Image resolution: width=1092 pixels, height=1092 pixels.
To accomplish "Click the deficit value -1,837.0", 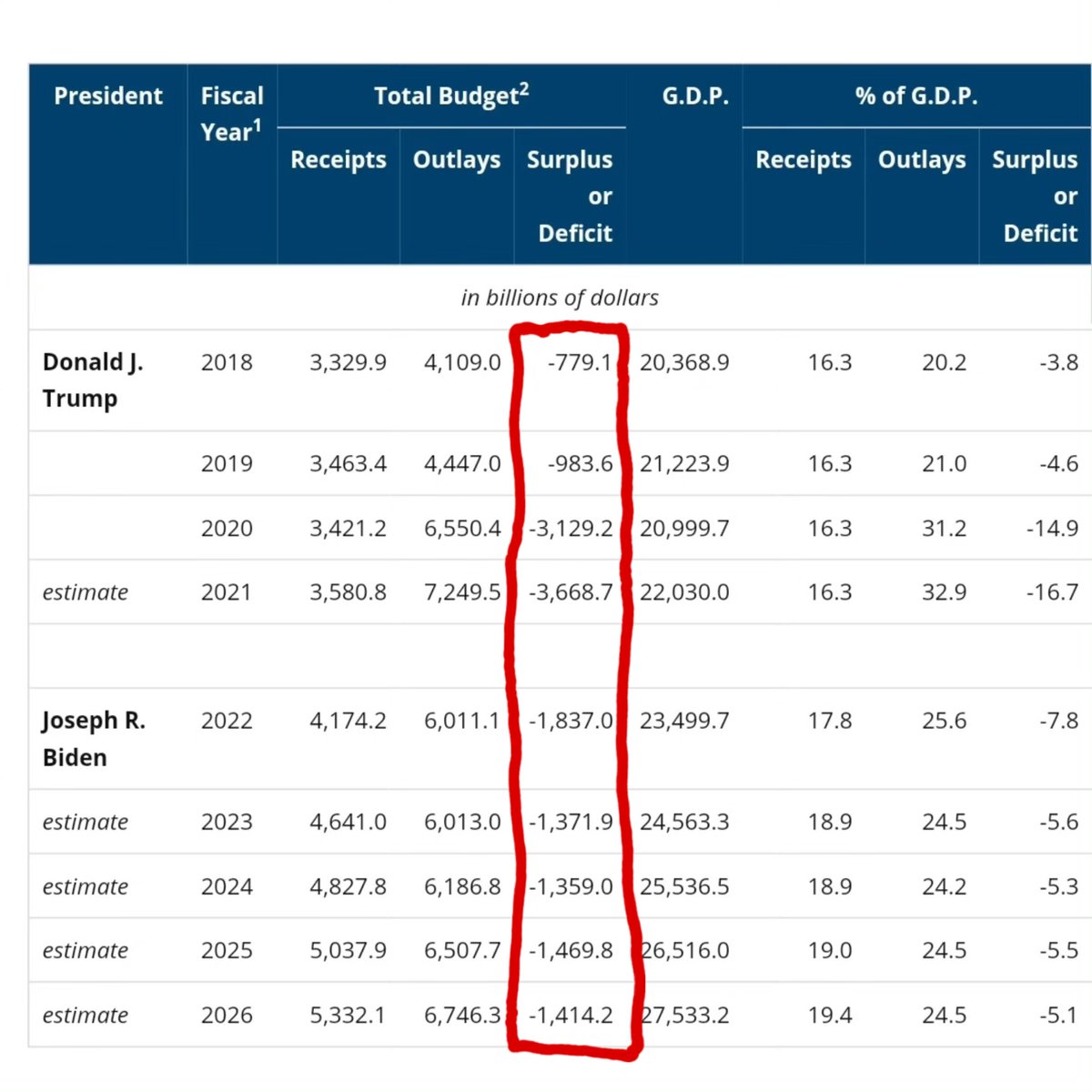I will coord(571,721).
